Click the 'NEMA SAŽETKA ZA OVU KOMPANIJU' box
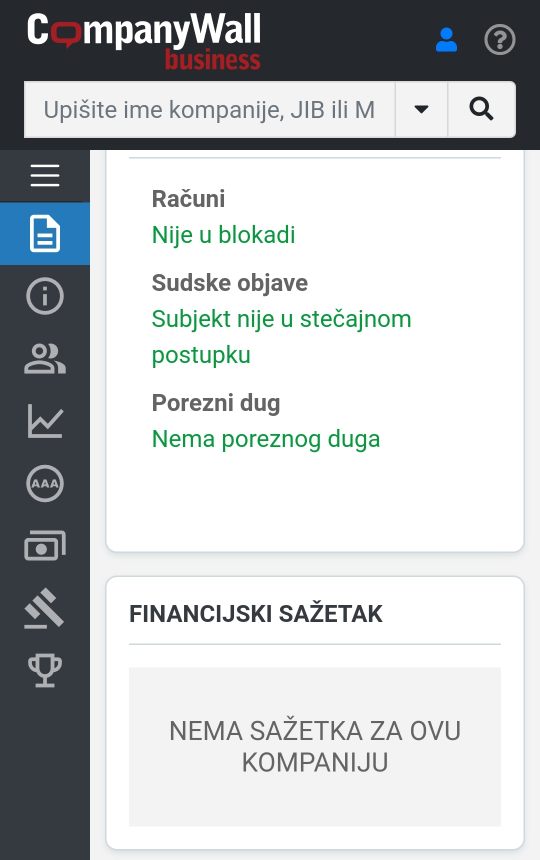 click(x=315, y=746)
